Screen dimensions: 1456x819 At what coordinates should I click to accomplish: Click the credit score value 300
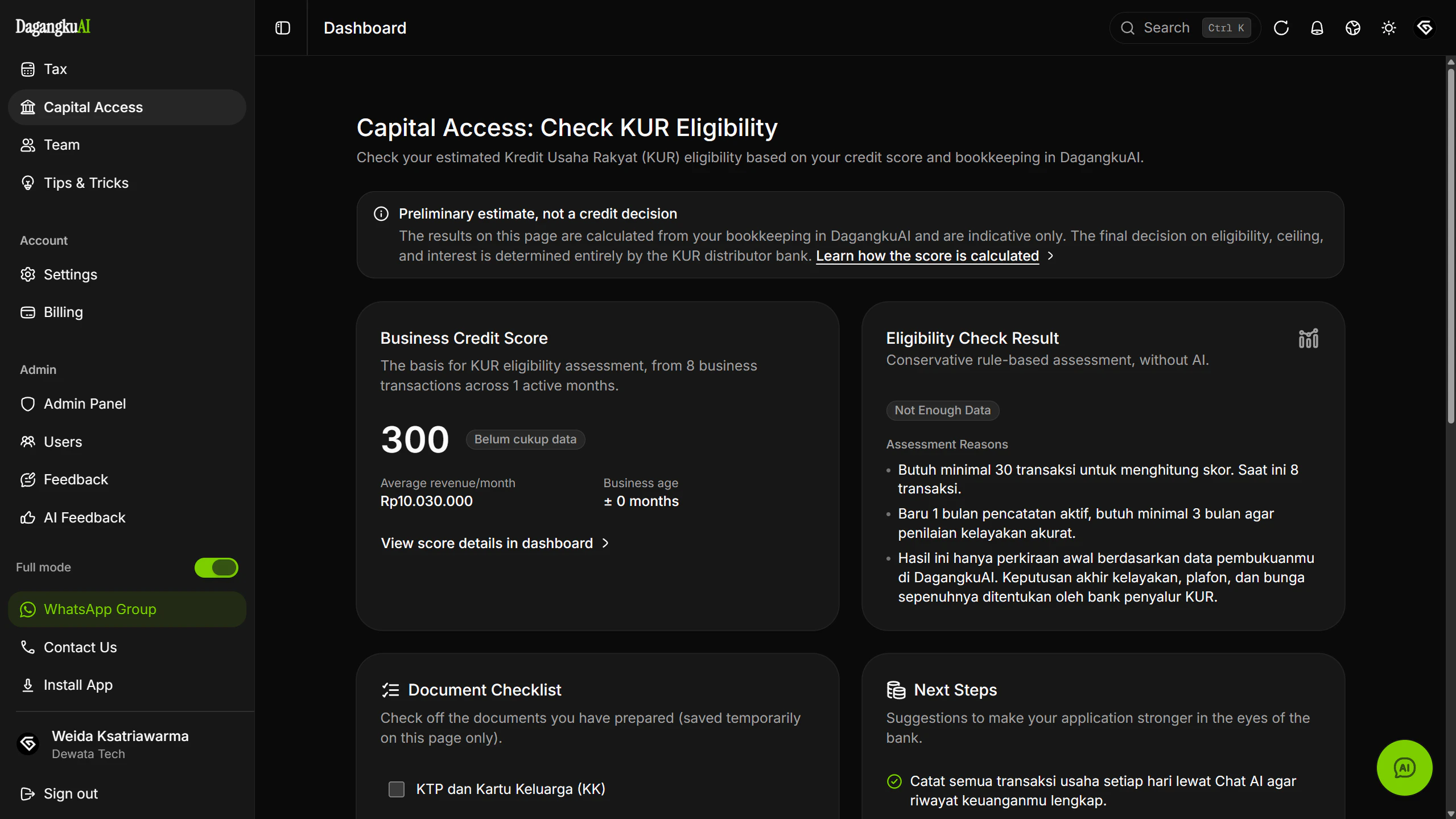pyautogui.click(x=415, y=439)
